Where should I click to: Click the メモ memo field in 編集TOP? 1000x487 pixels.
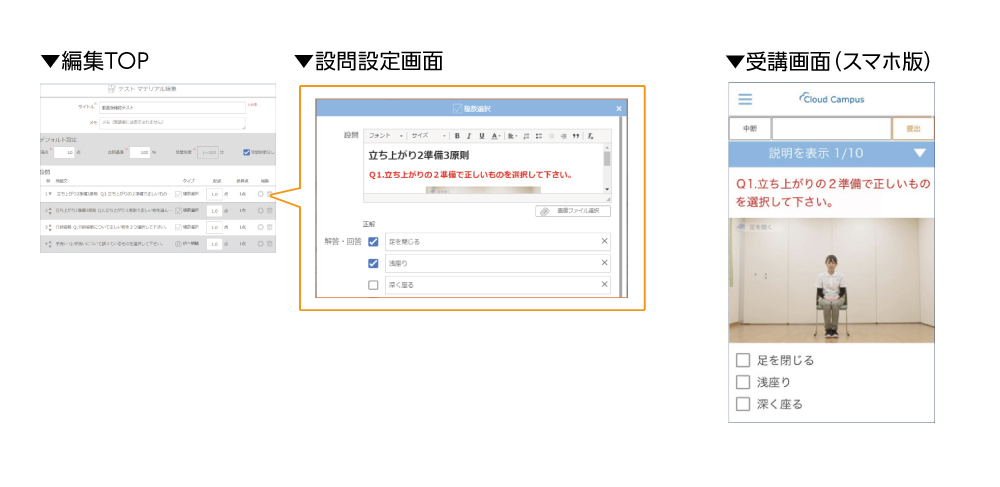(x=172, y=124)
